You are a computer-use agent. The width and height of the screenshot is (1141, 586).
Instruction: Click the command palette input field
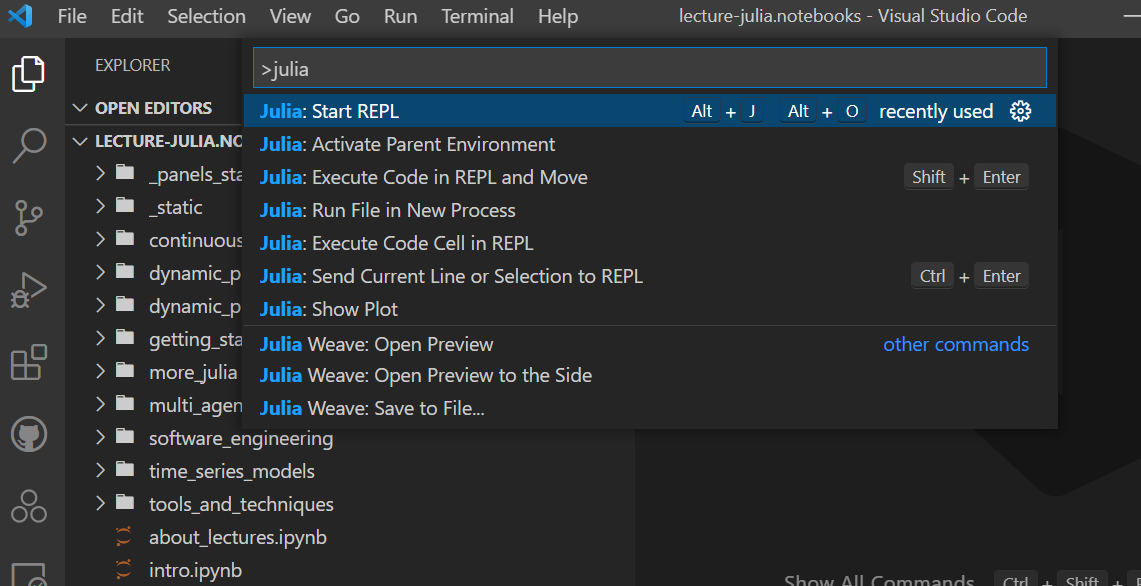pos(649,69)
